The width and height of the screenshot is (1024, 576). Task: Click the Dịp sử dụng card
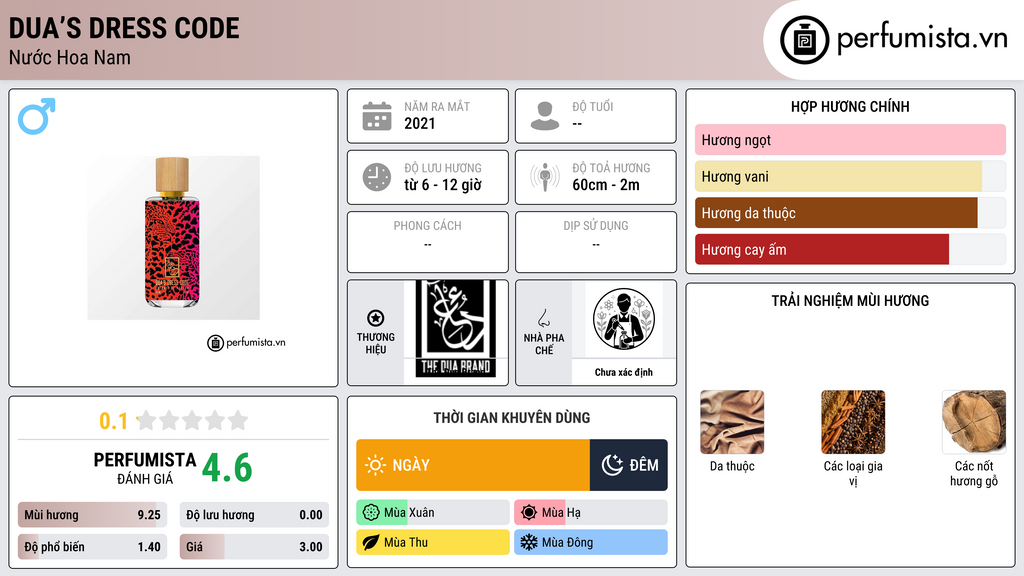pyautogui.click(x=596, y=242)
